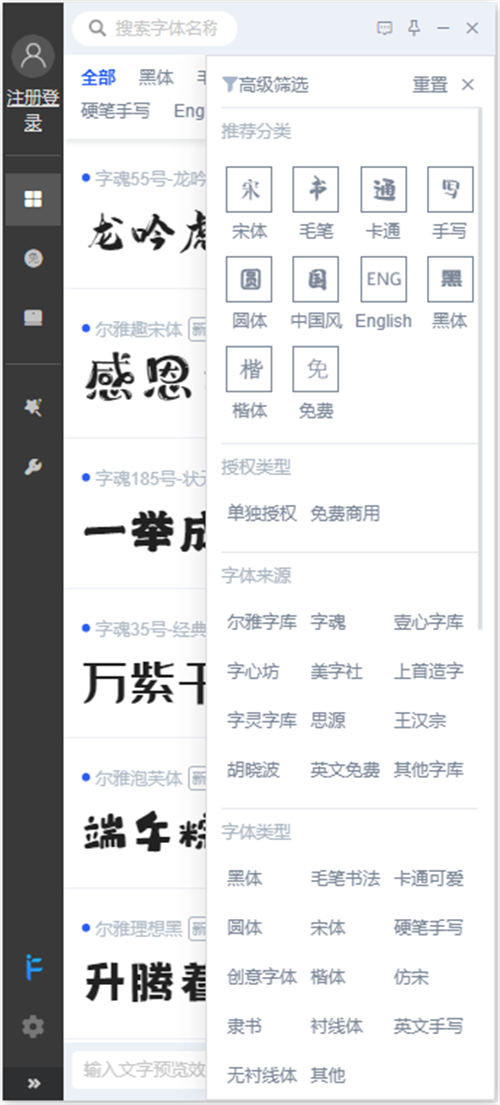Open the free fonts 免 sidebar icon
500x1105 pixels.
[33, 259]
